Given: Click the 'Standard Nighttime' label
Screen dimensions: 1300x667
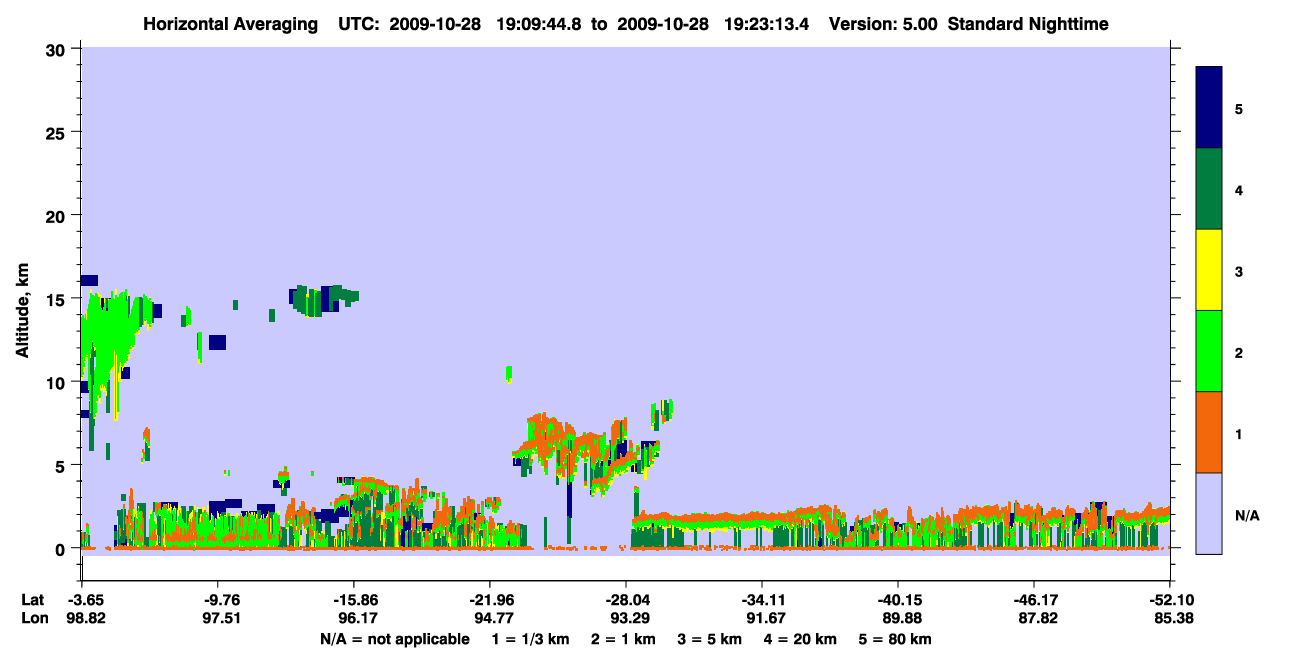Looking at the screenshot, I should click(x=1028, y=24).
